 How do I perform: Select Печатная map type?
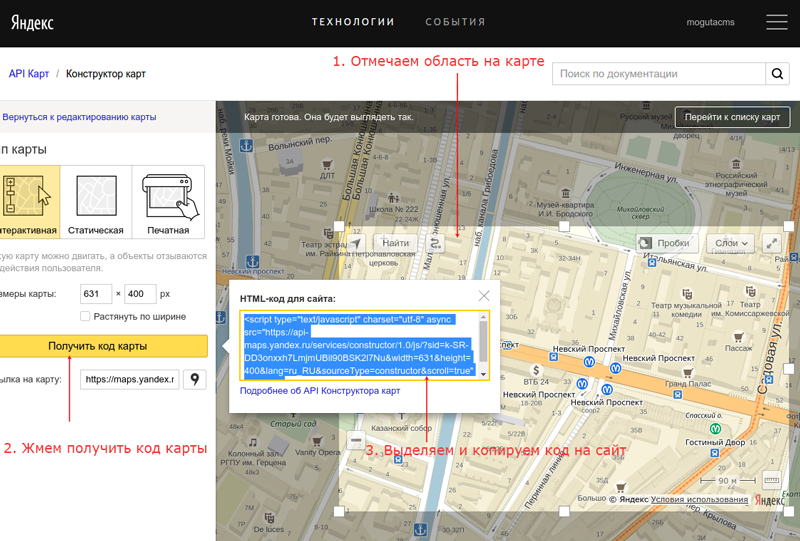(x=168, y=202)
